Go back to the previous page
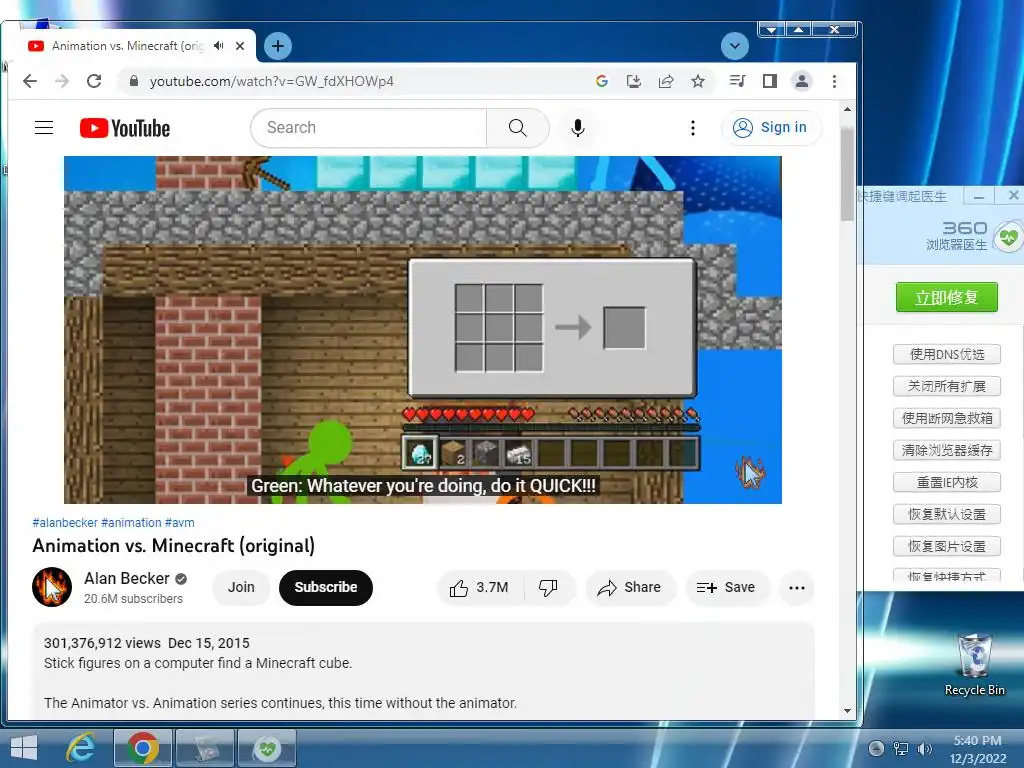 pyautogui.click(x=30, y=81)
